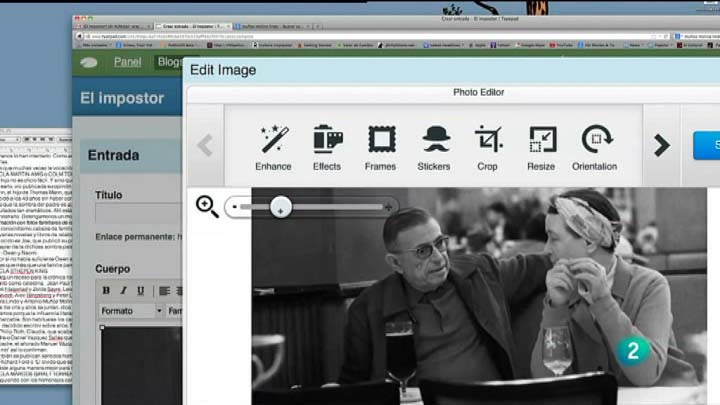The height and width of the screenshot is (405, 720).
Task: Click the blue Save button
Action: click(705, 145)
